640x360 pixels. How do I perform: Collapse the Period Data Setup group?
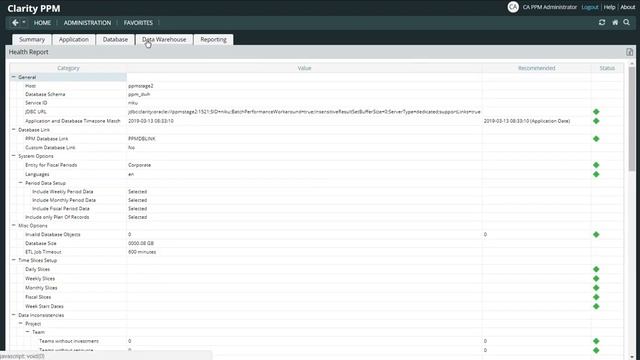coord(20,183)
